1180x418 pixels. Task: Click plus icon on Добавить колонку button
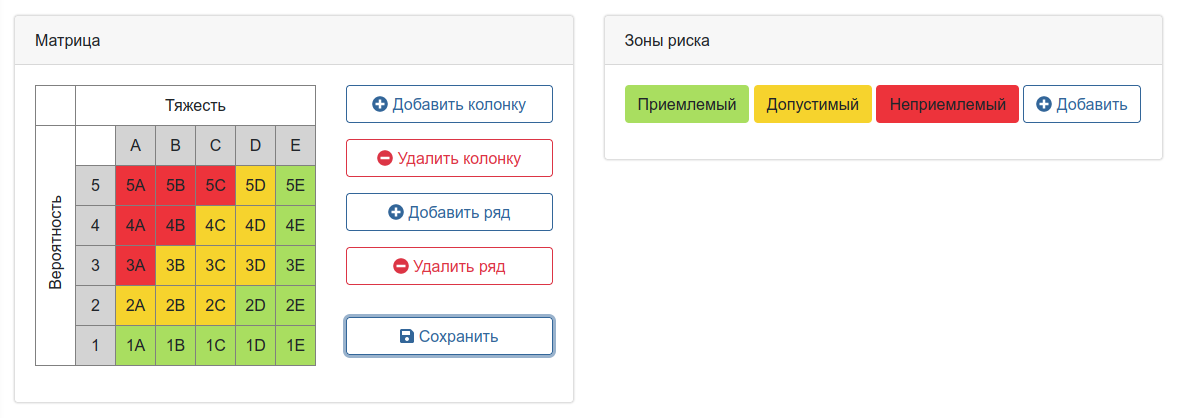(x=380, y=104)
